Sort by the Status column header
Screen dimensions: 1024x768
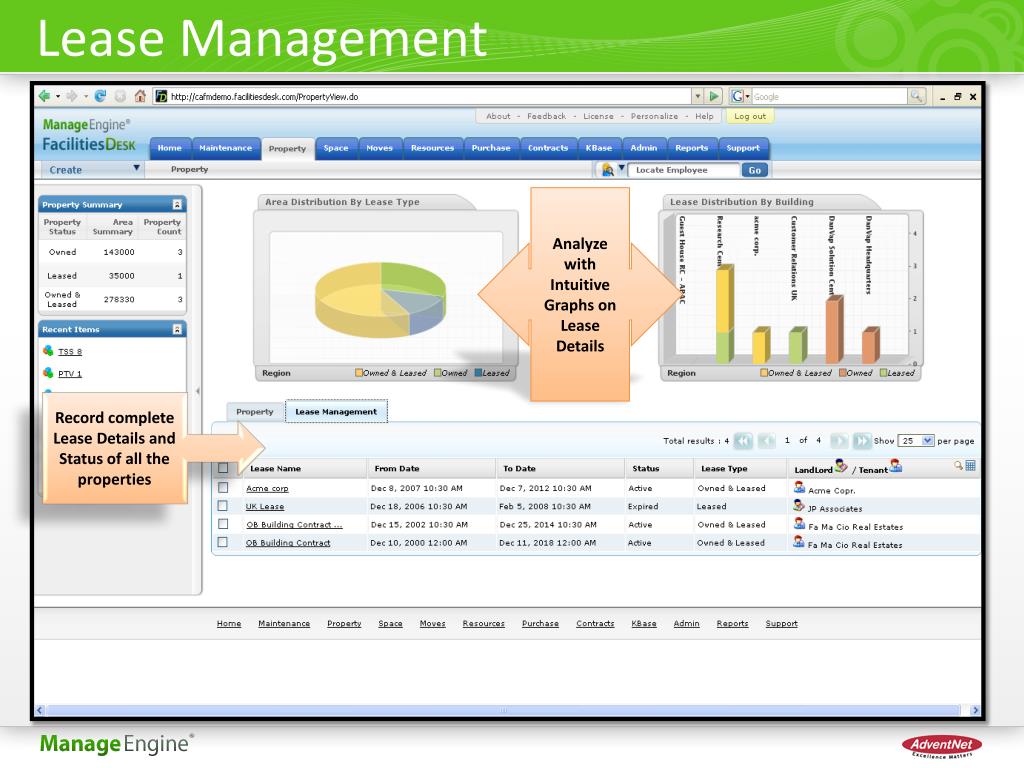645,468
